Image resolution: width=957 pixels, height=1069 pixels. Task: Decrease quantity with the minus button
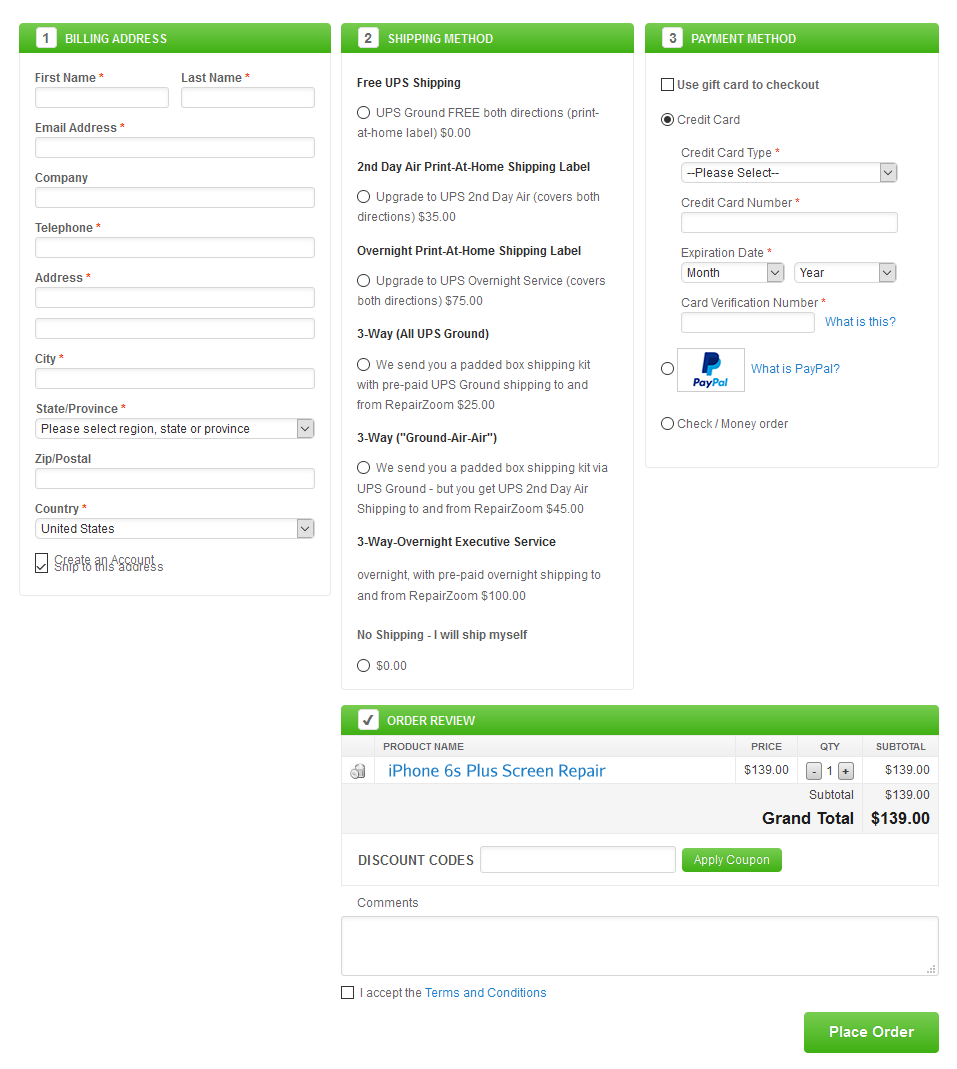(814, 771)
